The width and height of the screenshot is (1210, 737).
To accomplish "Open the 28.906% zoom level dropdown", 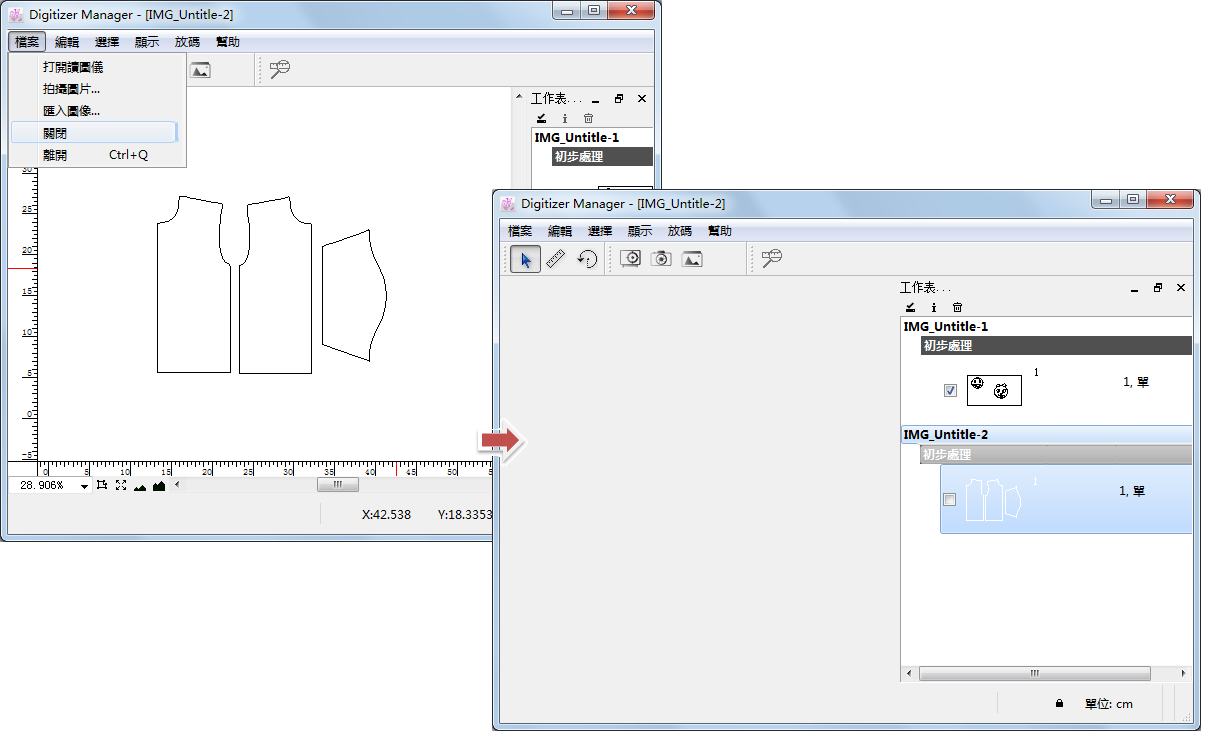I will 84,486.
